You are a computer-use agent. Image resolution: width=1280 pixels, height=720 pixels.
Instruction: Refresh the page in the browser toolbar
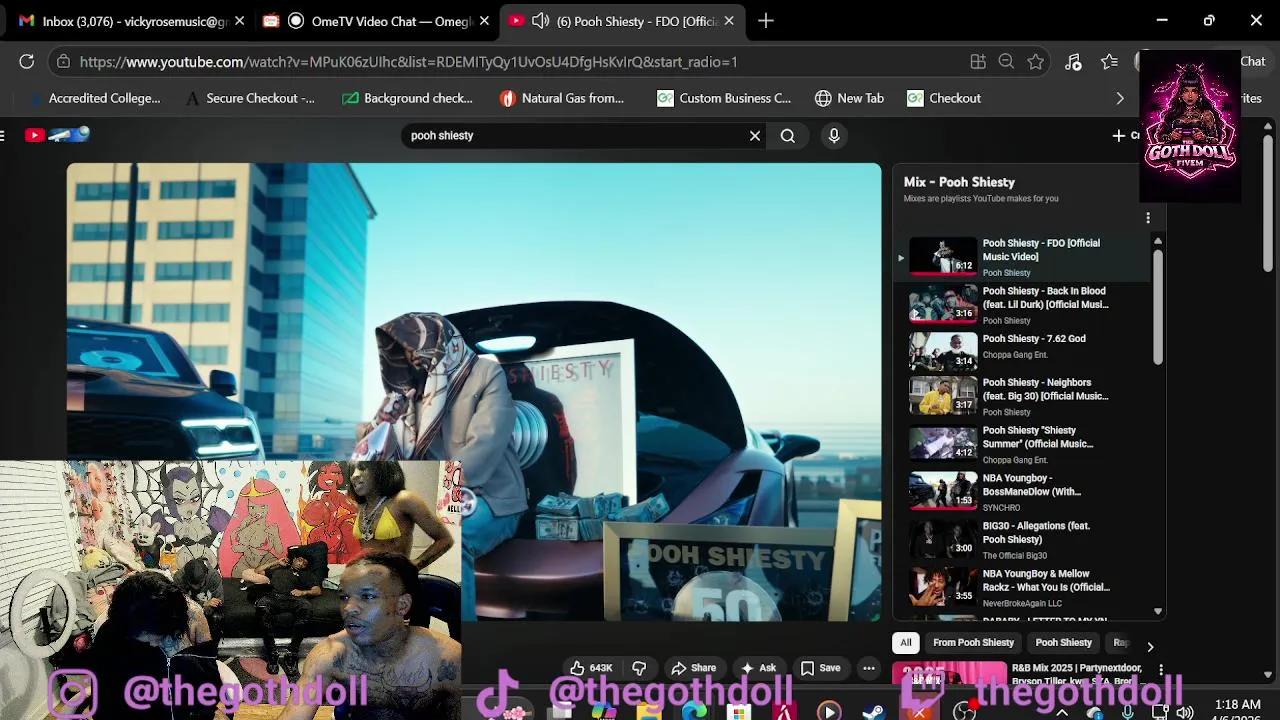(27, 62)
